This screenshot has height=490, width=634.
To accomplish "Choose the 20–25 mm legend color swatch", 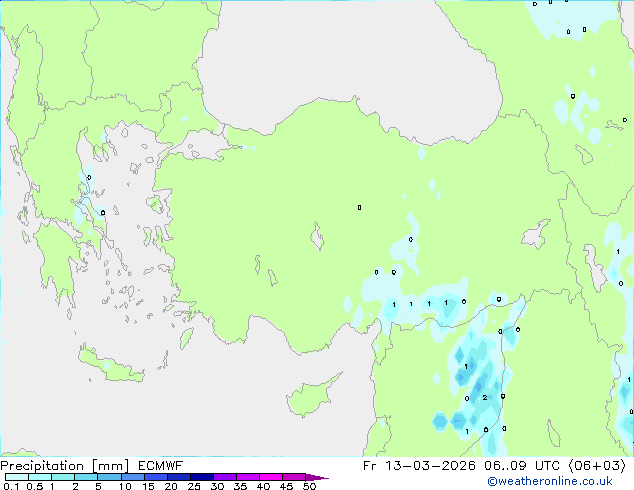I will [179, 477].
